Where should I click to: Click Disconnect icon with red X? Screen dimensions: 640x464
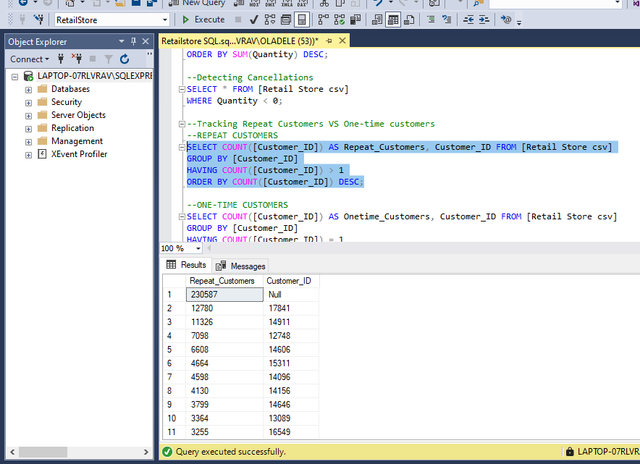(x=77, y=59)
